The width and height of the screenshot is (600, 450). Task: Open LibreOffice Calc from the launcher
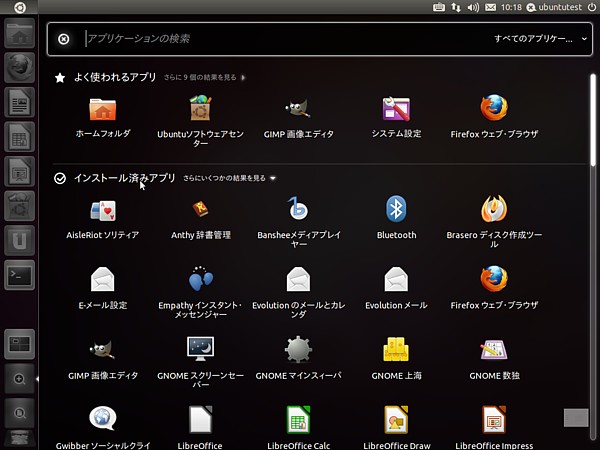pos(20,137)
